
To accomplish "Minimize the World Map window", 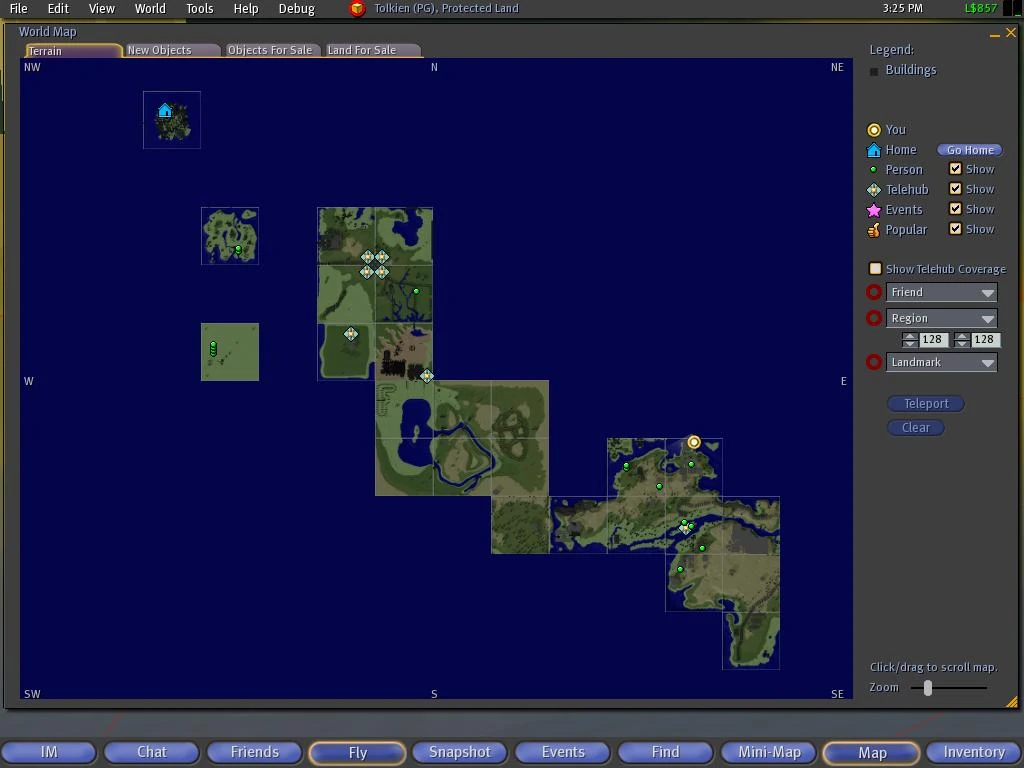I will 995,33.
